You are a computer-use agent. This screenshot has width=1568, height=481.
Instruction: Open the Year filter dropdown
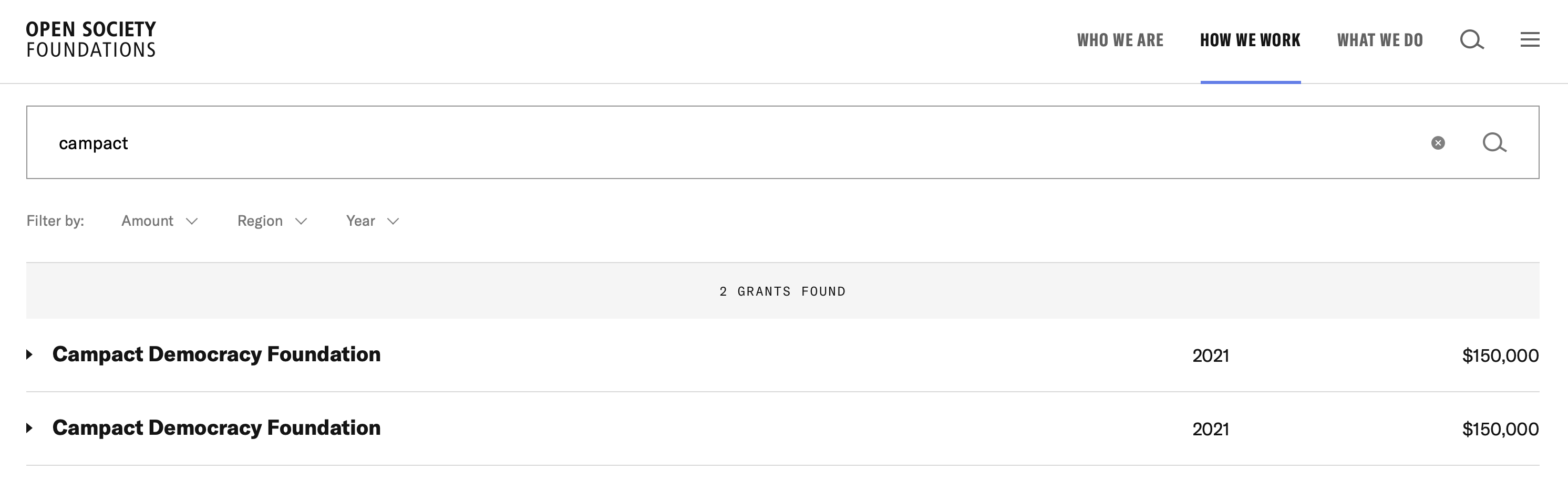(x=372, y=221)
